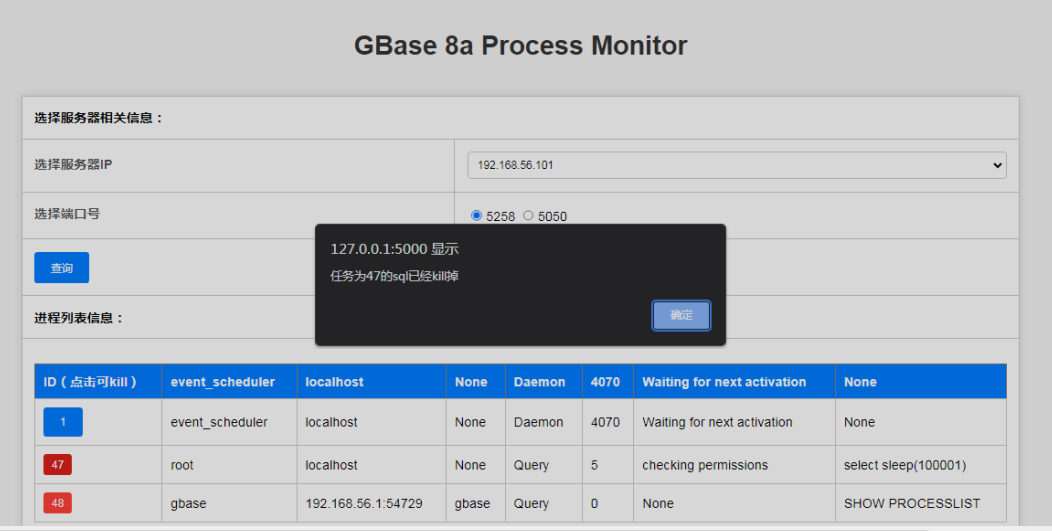Click the 选择端口号 label

pos(67,214)
